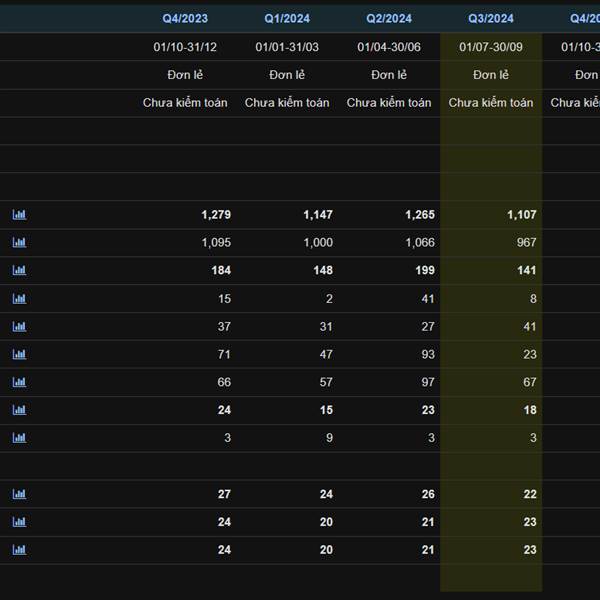Select "Đơn lẻ" in the Q3/2024 column
Viewport: 600px width, 600px height.
click(x=491, y=75)
